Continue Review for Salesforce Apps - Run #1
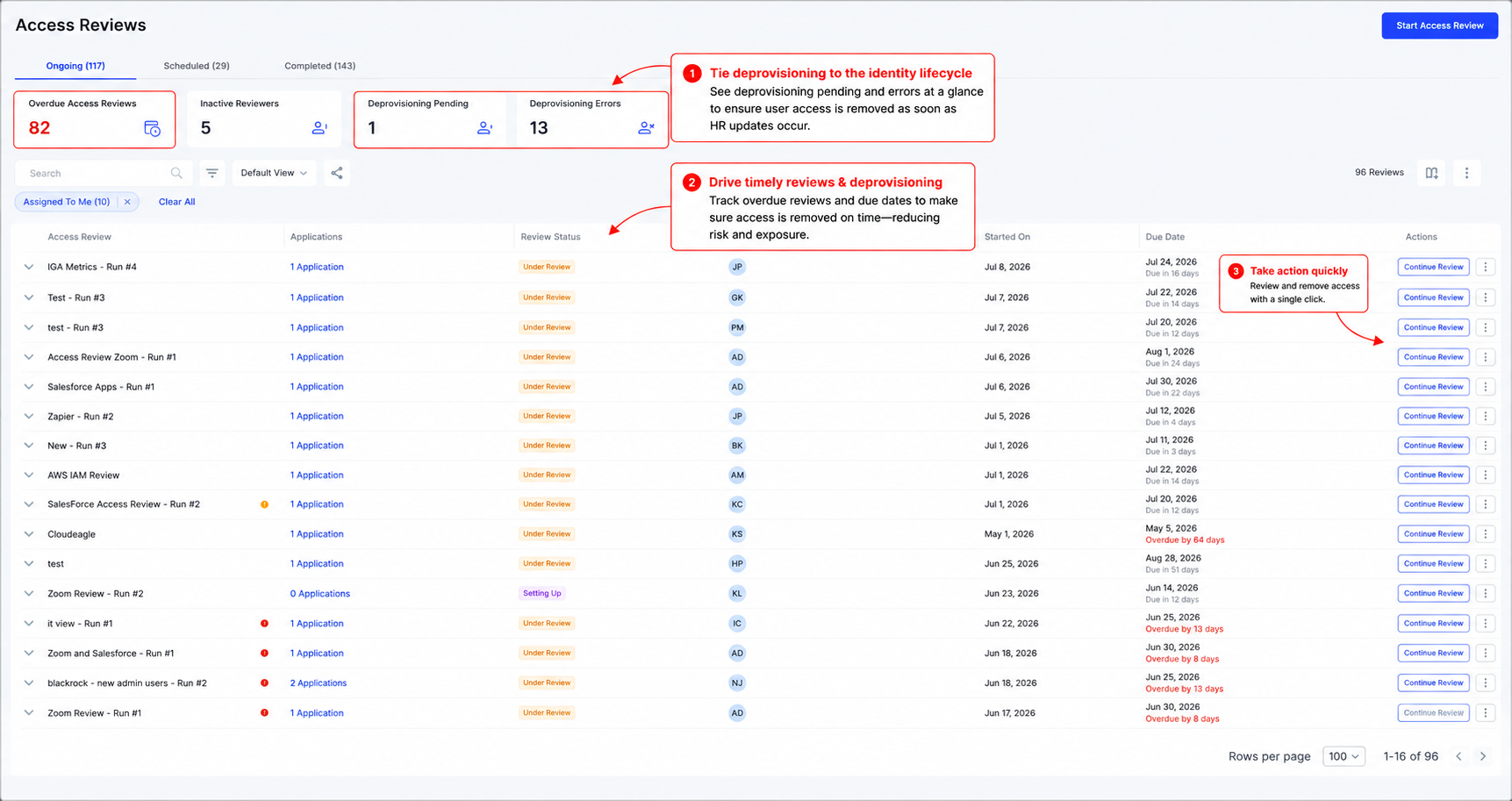Image resolution: width=1512 pixels, height=801 pixels. pyautogui.click(x=1433, y=387)
